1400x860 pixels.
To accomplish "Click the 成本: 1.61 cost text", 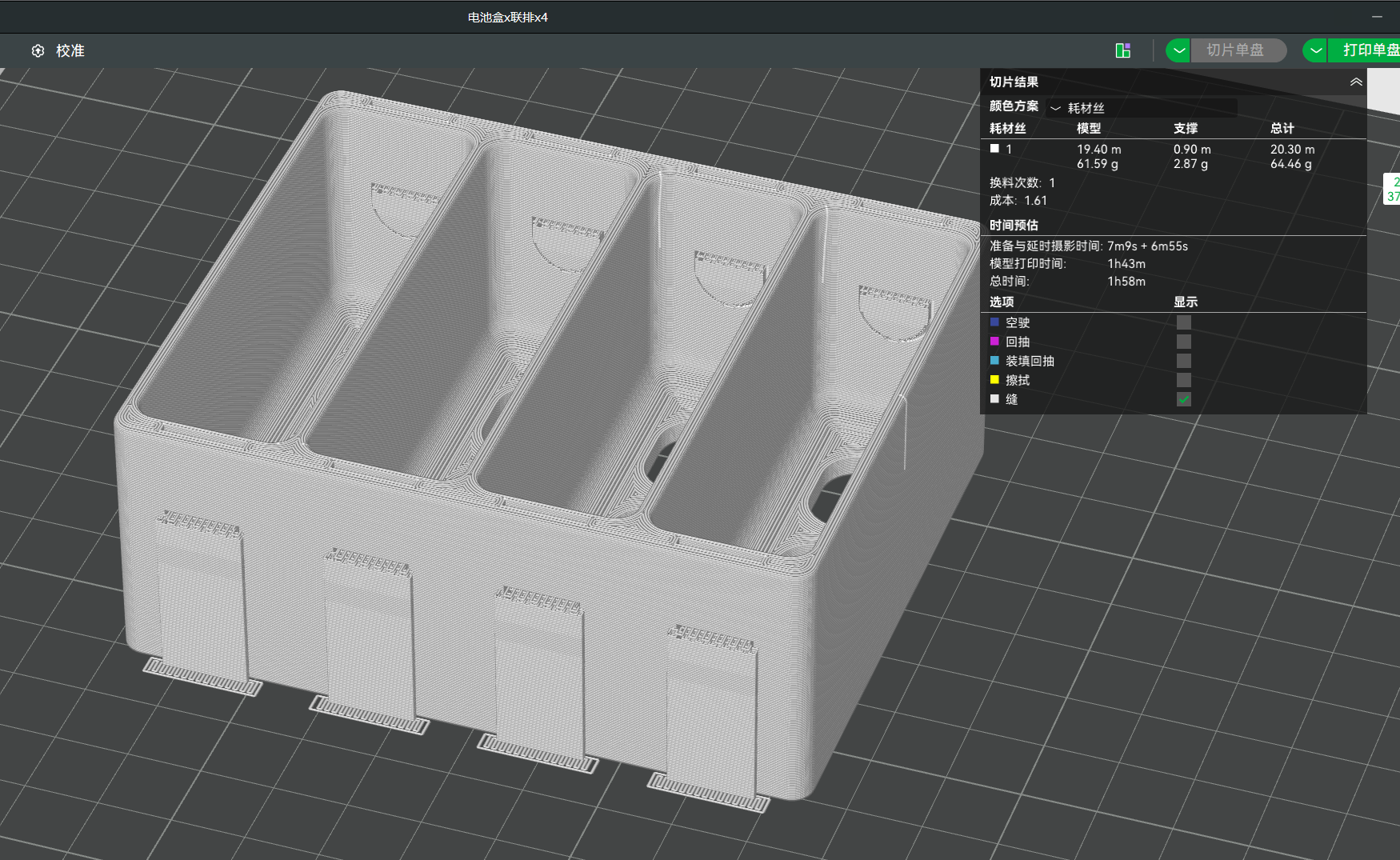I will 1018,201.
